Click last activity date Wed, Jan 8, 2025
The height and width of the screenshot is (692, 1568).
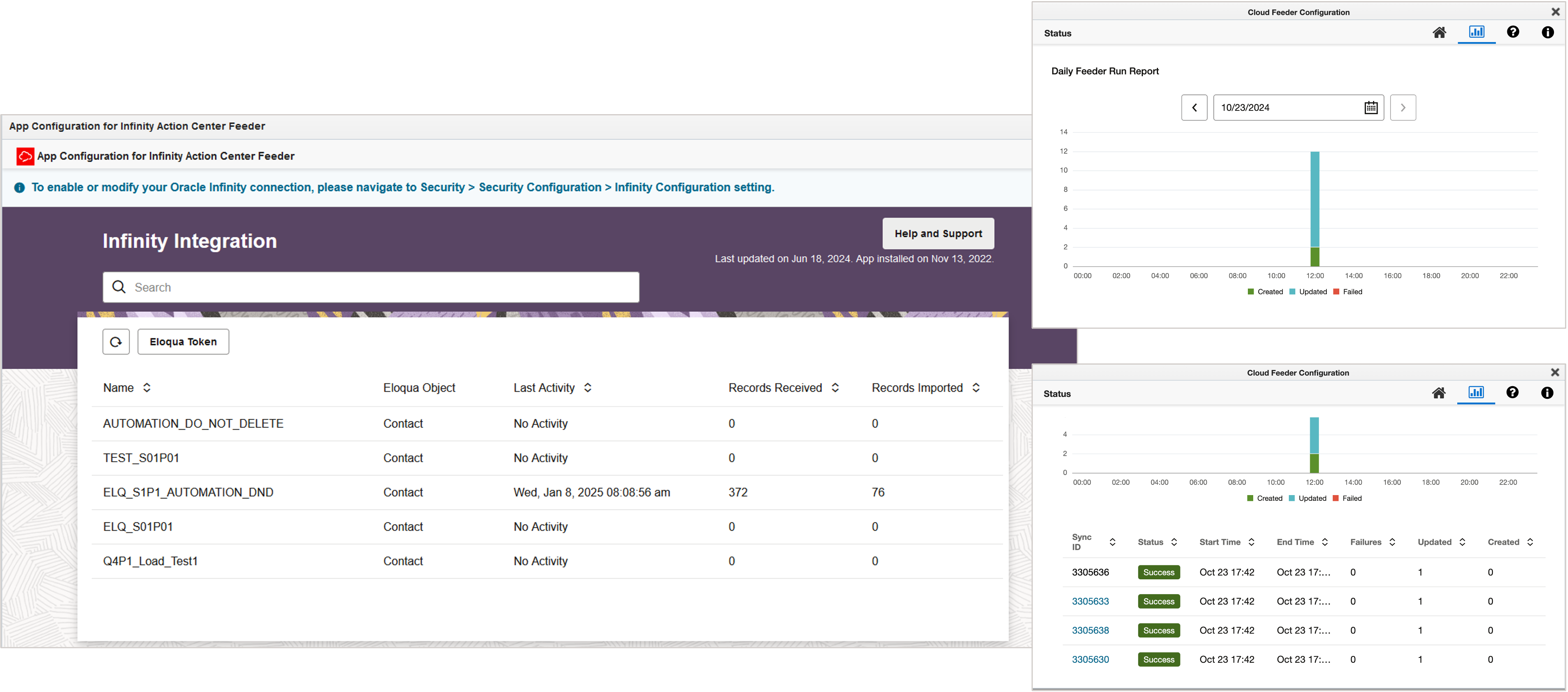pos(592,492)
